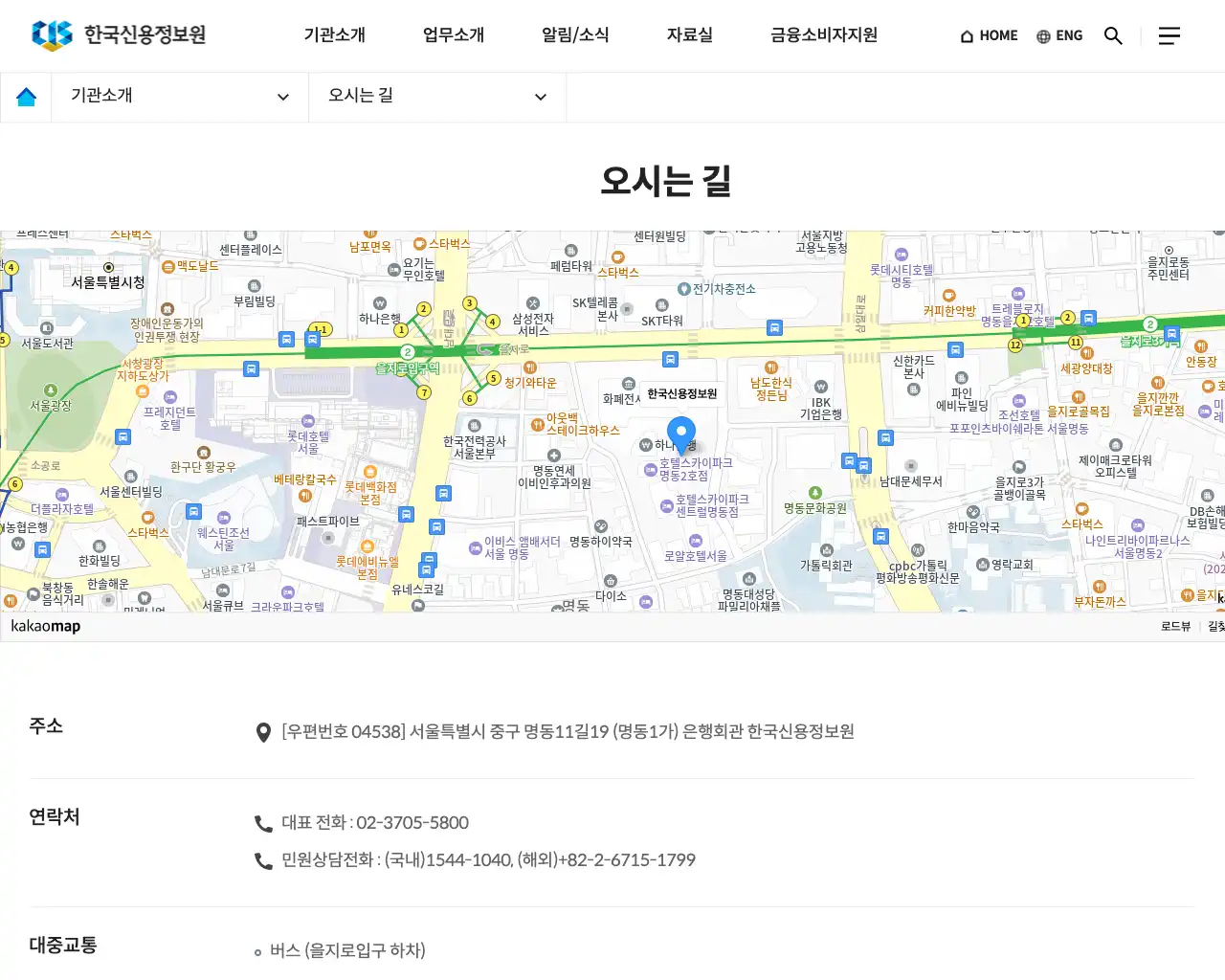Click the phone icon next to 민원상담전화
Viewport: 1225px width, 980px height.
click(x=263, y=859)
